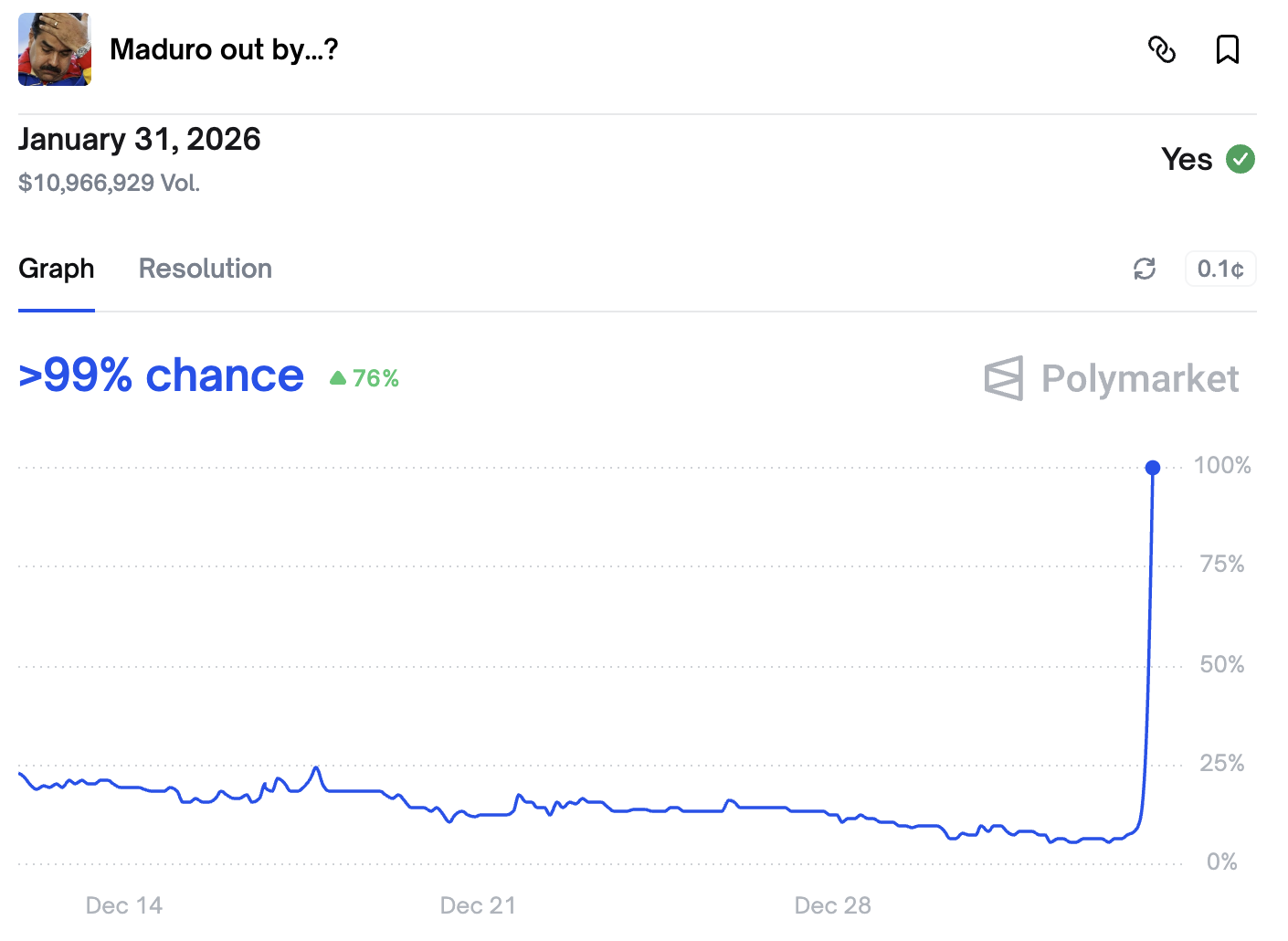
Task: Click the copy link icon
Action: point(1161,49)
